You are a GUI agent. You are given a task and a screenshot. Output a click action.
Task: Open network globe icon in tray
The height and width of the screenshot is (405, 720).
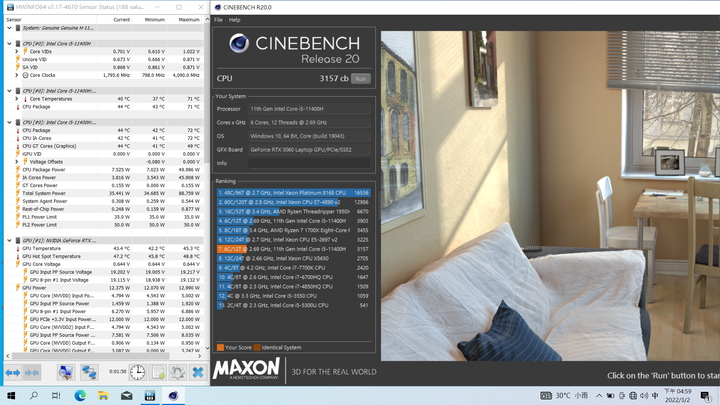[x=633, y=395]
